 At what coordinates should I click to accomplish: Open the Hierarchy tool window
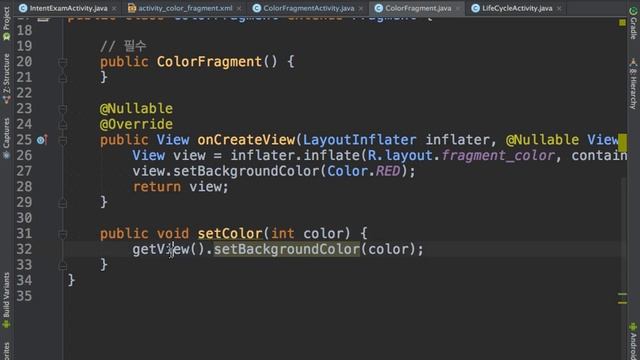click(x=633, y=84)
